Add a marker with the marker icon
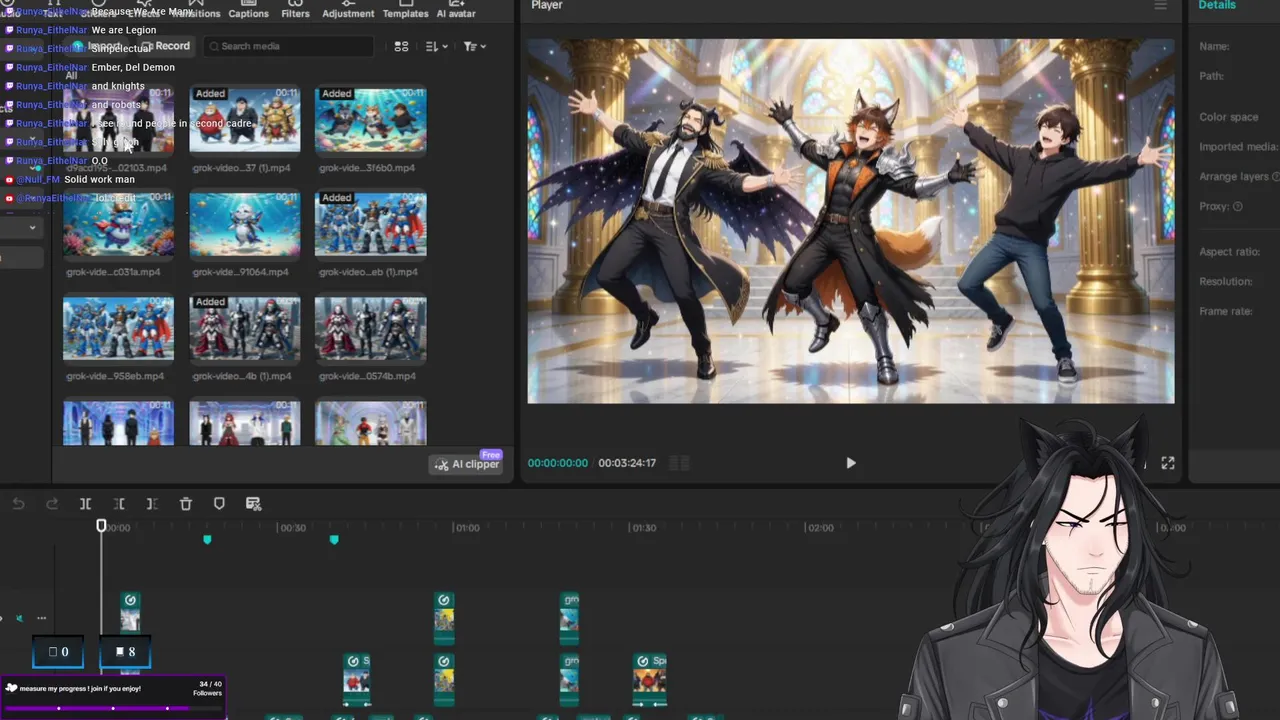This screenshot has height=720, width=1280. (219, 504)
